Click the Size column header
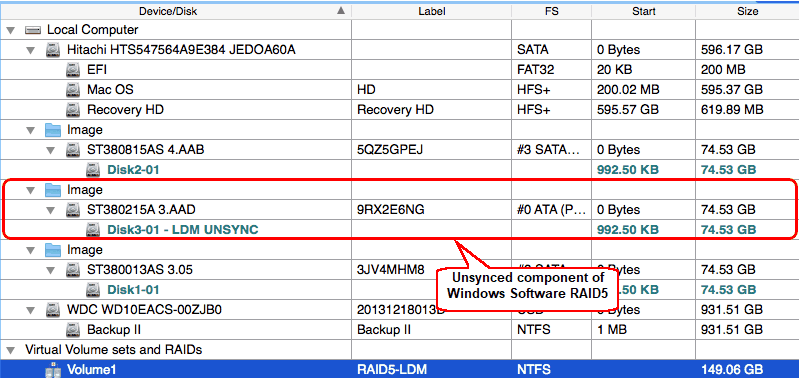The width and height of the screenshot is (799, 378). (747, 11)
